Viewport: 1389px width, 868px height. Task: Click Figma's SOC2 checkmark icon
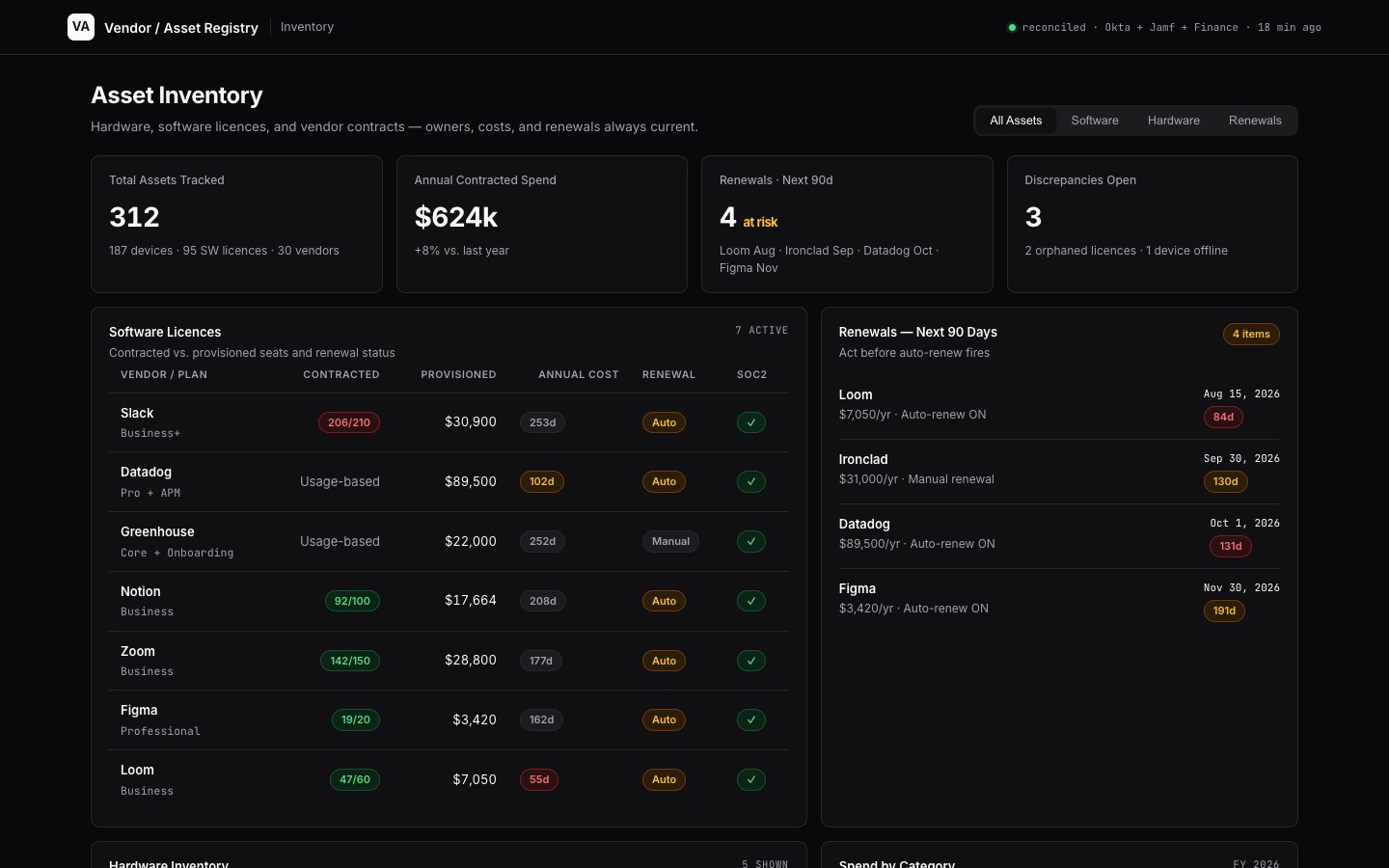751,719
